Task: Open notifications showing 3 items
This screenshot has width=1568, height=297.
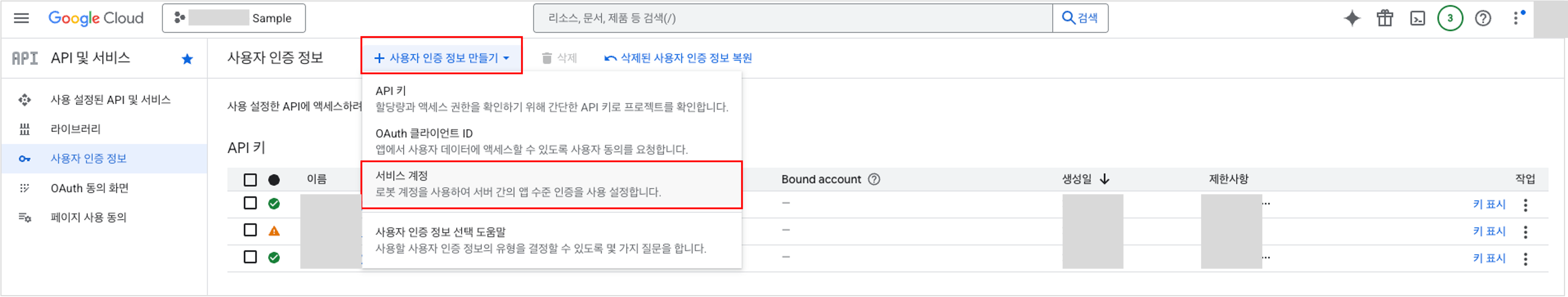Action: pos(1451,18)
